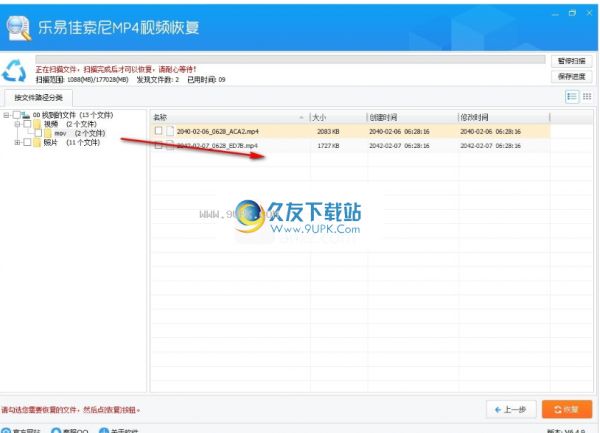This screenshot has height=433, width=600.
Task: Click the 暂停扫描 pause scan button
Action: pos(571,61)
